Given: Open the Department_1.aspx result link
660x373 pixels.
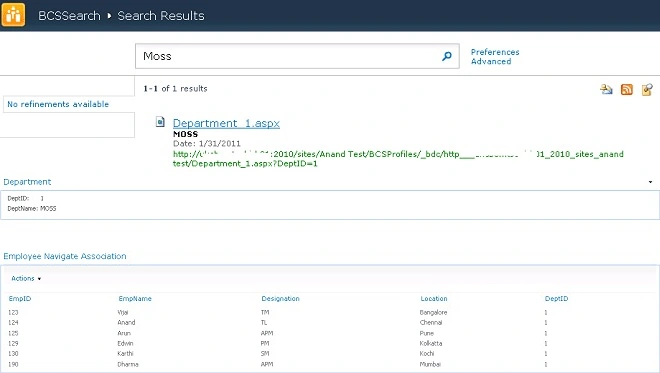Looking at the screenshot, I should tap(226, 123).
